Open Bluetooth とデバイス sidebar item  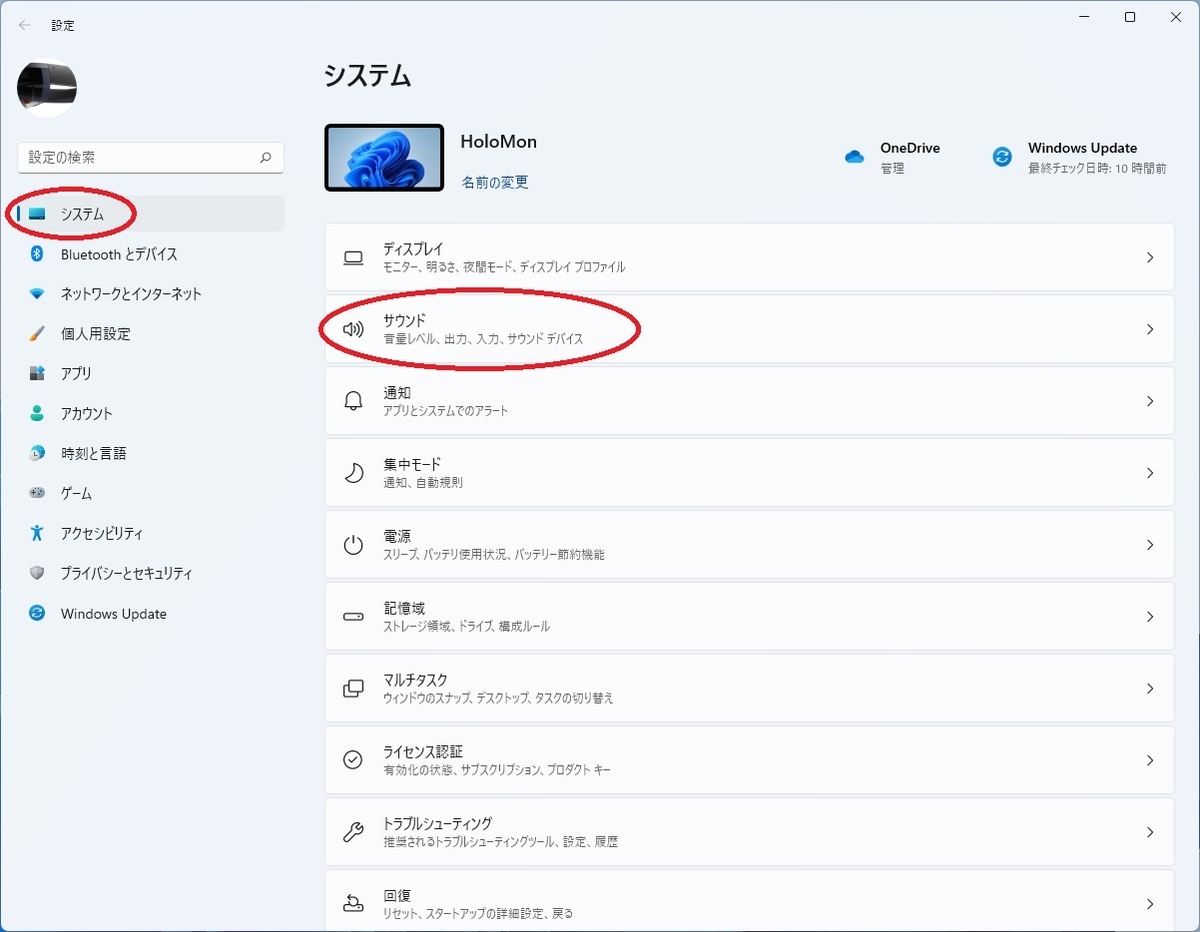151,254
